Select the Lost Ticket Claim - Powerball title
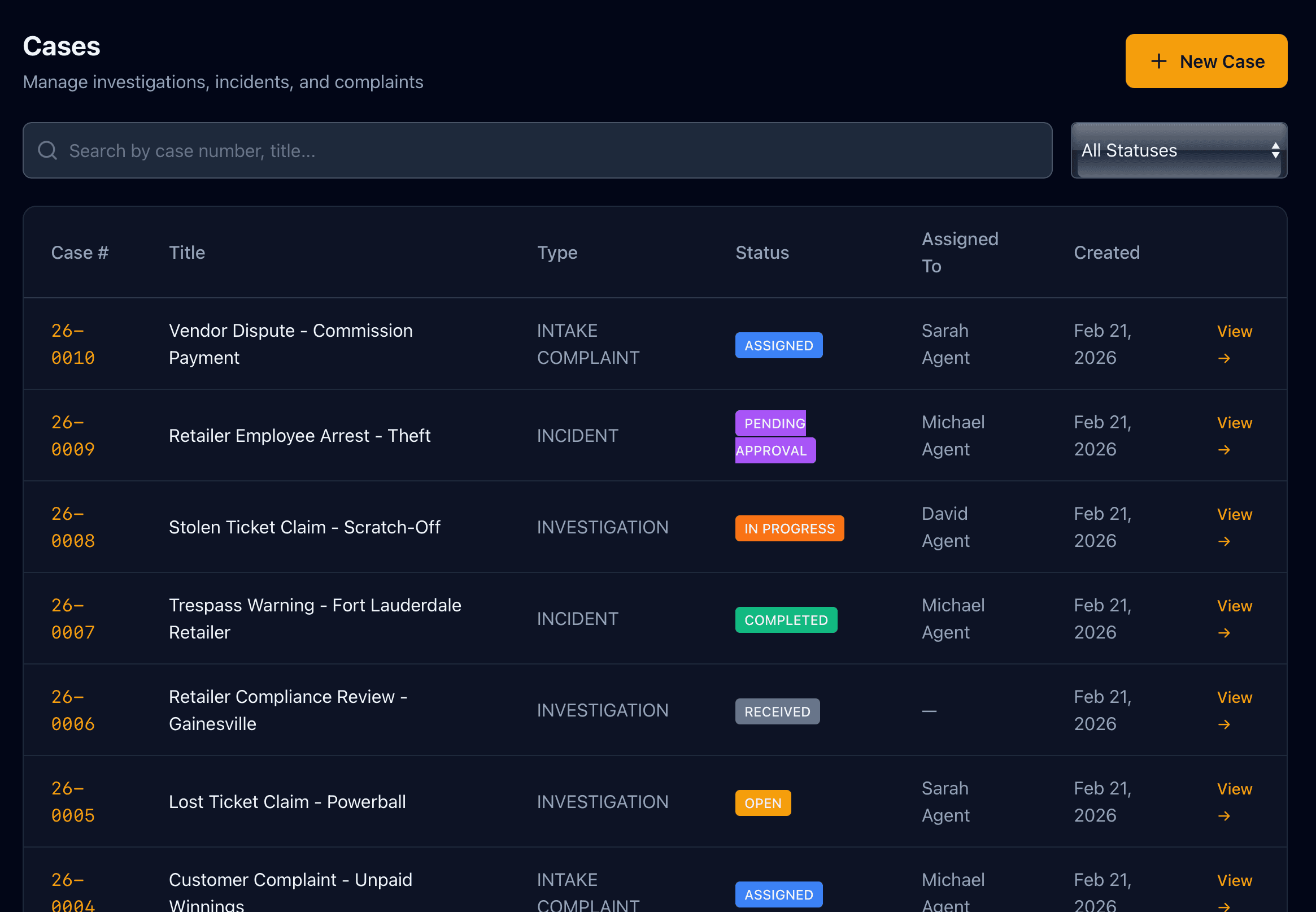The width and height of the screenshot is (1316, 912). pyautogui.click(x=287, y=802)
